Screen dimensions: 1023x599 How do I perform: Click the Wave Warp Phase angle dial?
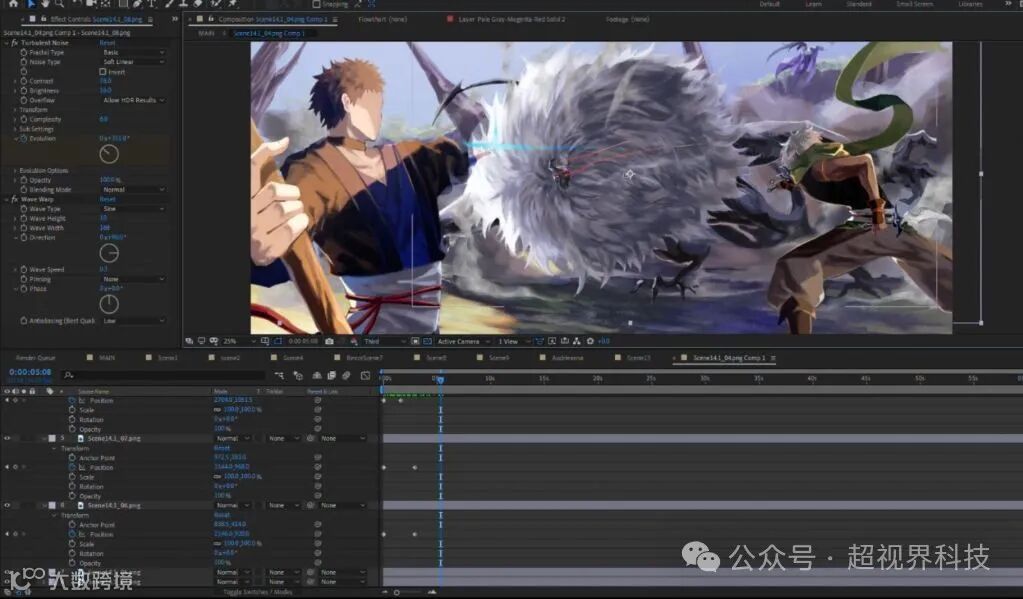[109, 304]
